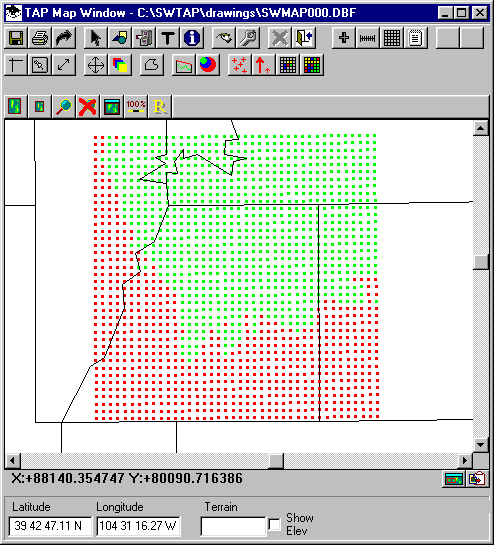Click the exit door icon

[304, 38]
